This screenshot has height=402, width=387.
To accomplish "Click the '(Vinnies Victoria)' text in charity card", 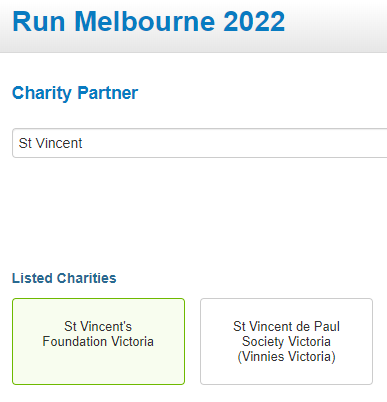I will tap(286, 357).
